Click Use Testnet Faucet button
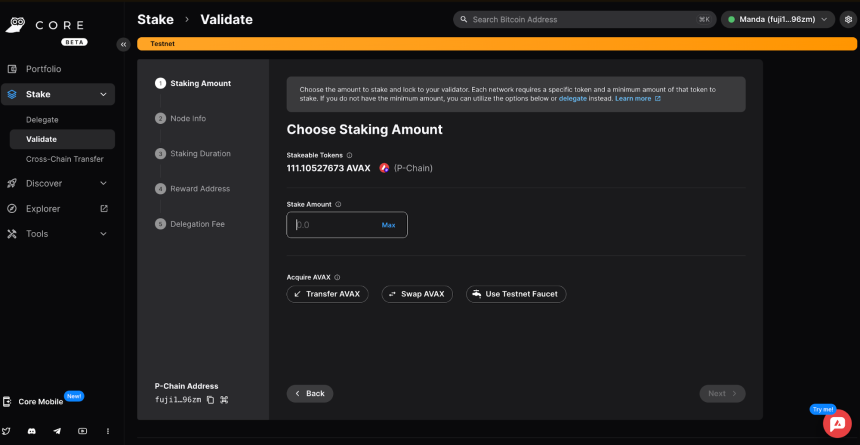Image resolution: width=860 pixels, height=445 pixels. pyautogui.click(x=516, y=294)
